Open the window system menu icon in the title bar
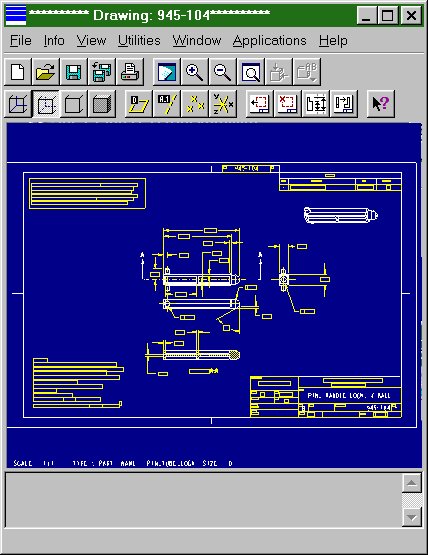 pyautogui.click(x=16, y=15)
